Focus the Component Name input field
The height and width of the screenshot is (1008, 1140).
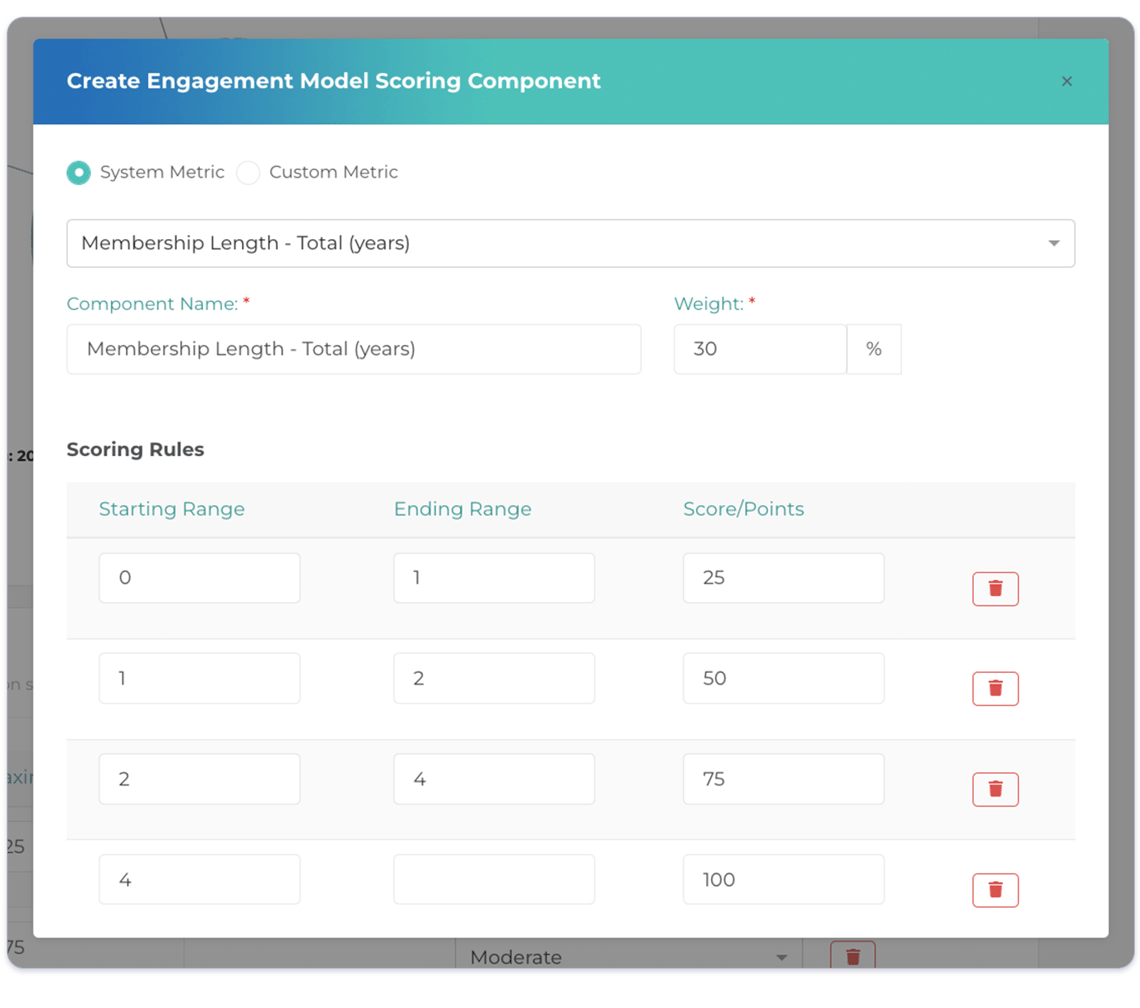click(x=353, y=349)
